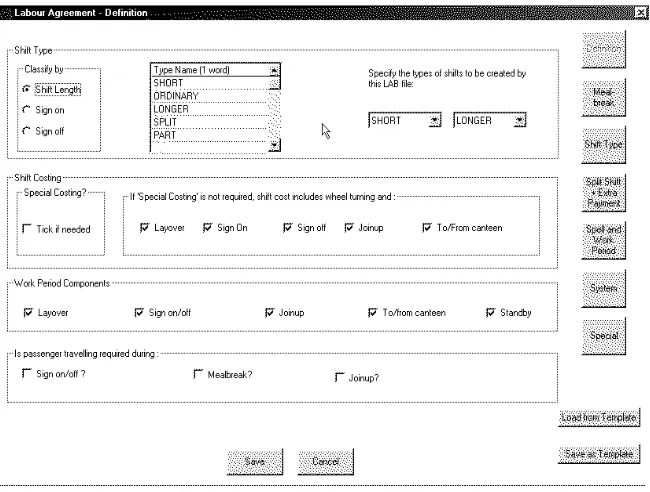Enable passenger travelling during Sign on/off

pyautogui.click(x=27, y=373)
